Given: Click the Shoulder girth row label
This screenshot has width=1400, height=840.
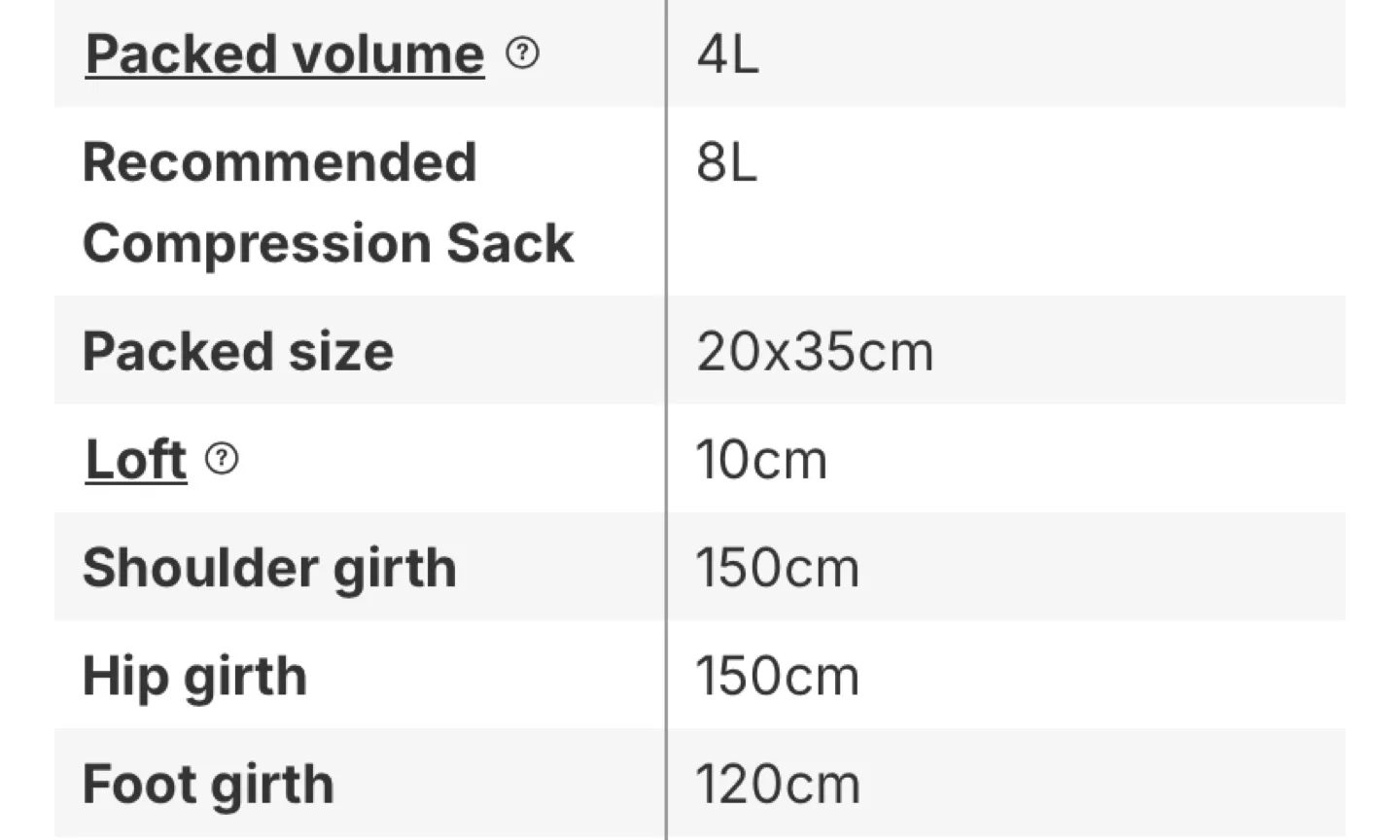Looking at the screenshot, I should (270, 566).
